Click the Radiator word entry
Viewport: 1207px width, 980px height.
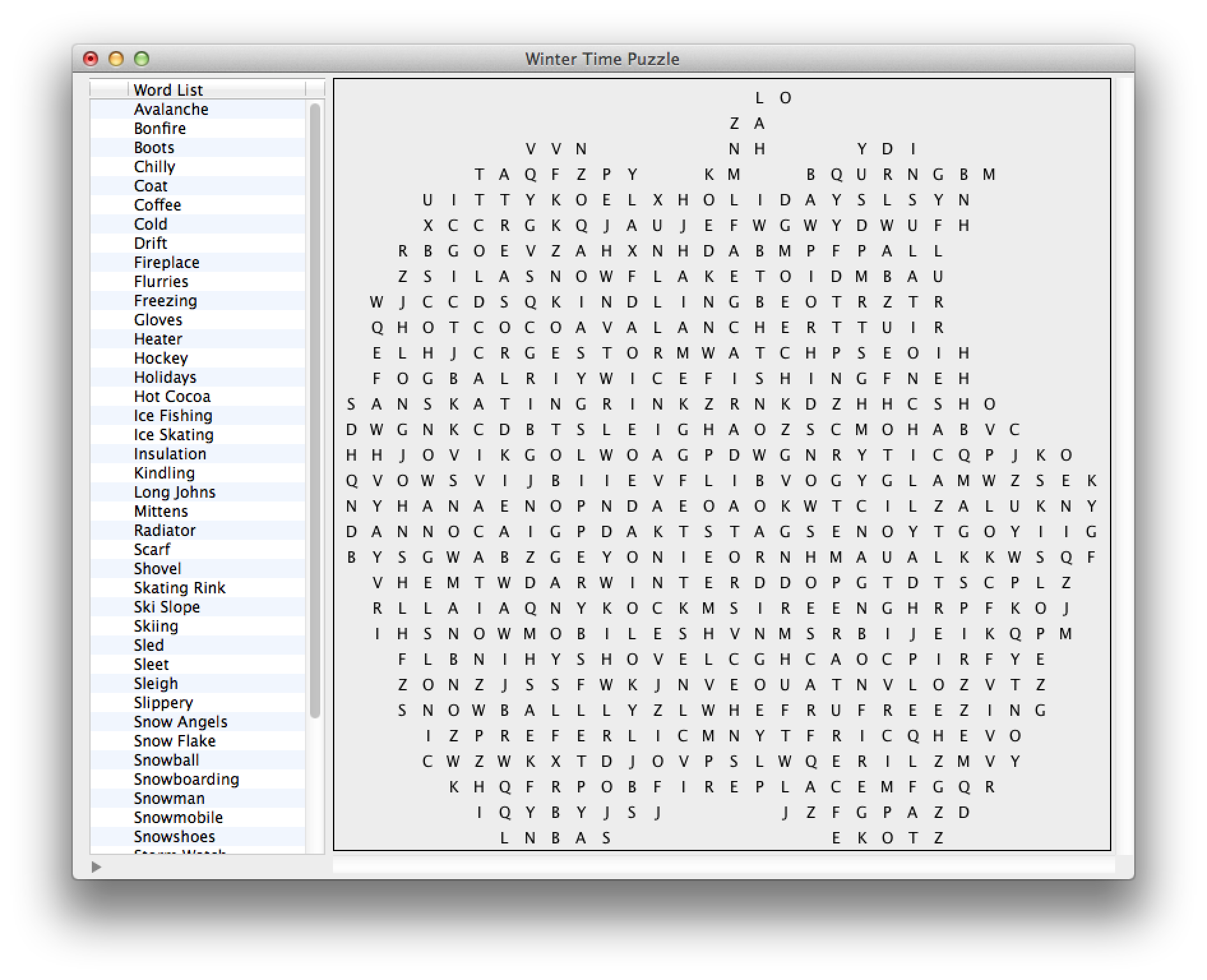(165, 530)
